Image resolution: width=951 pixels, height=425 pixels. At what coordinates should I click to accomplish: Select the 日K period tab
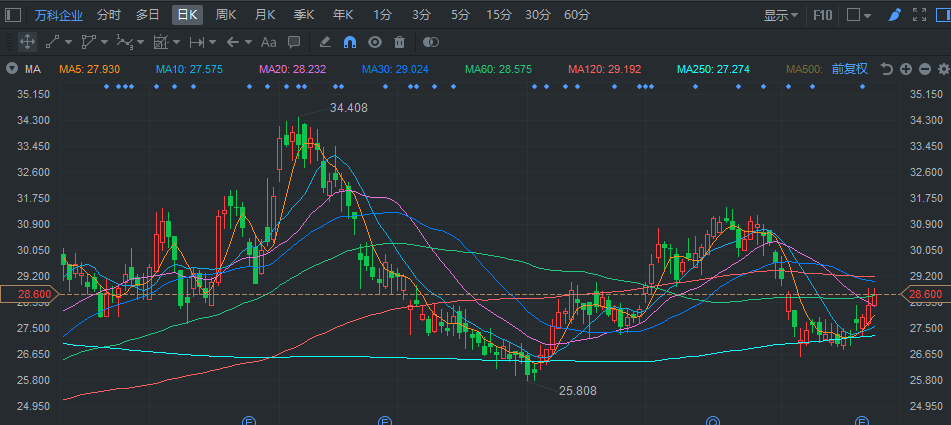point(187,15)
